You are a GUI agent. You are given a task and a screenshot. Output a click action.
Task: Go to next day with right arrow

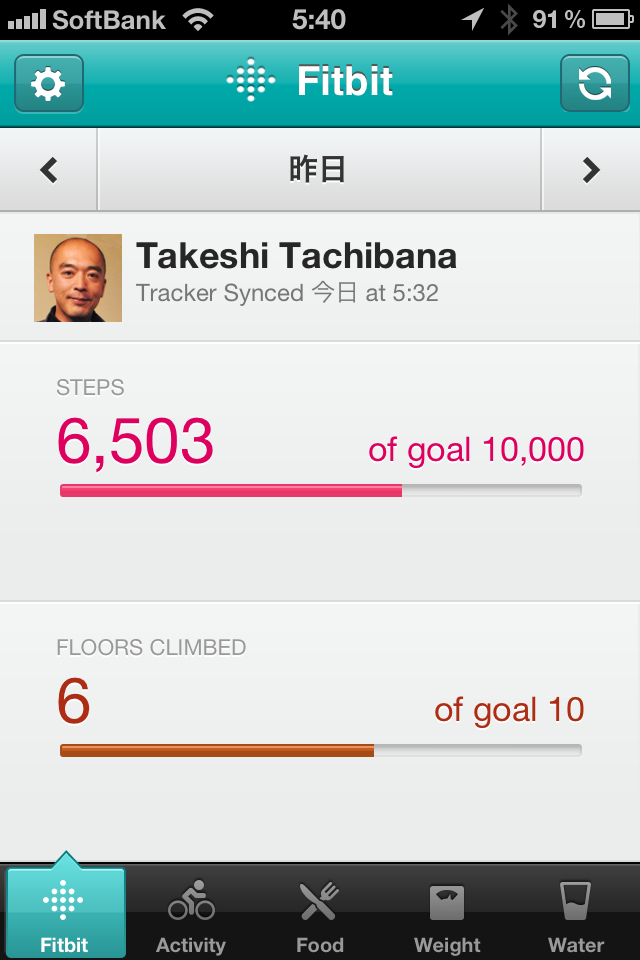(x=591, y=170)
